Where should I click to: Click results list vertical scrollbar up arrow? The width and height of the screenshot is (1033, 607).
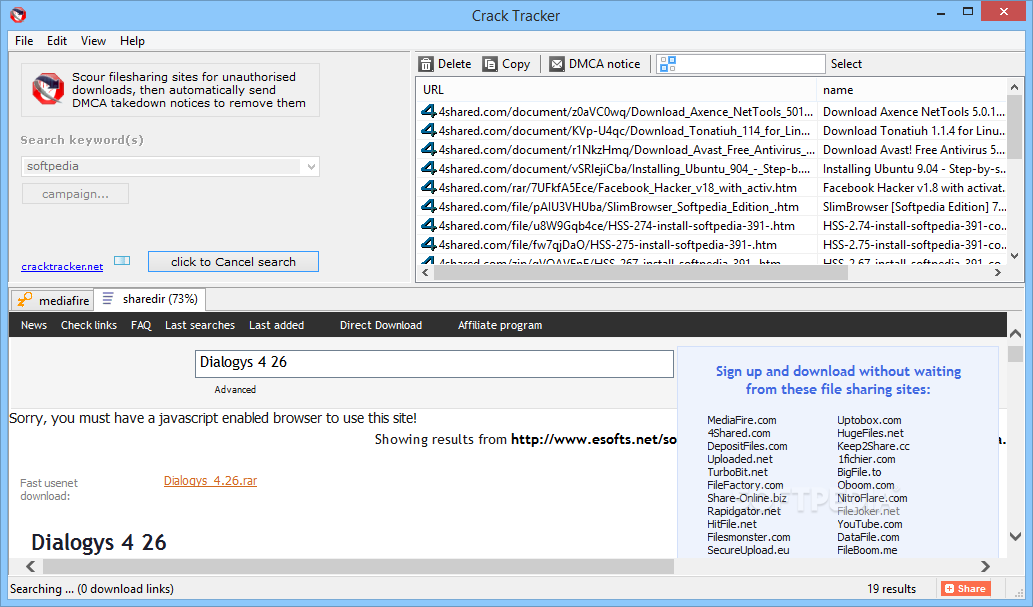[x=1015, y=87]
